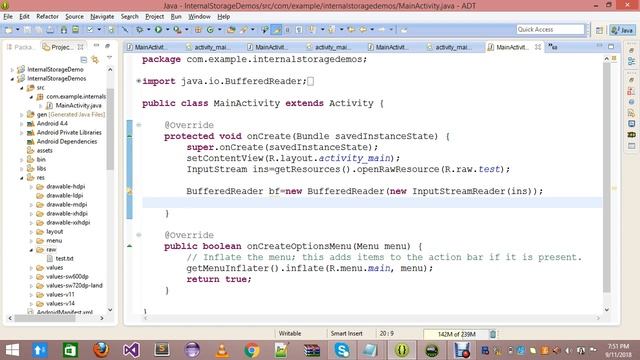This screenshot has width=640, height=360.
Task: Click the Search flashlight toolbar icon
Action: pyautogui.click(x=244, y=29)
